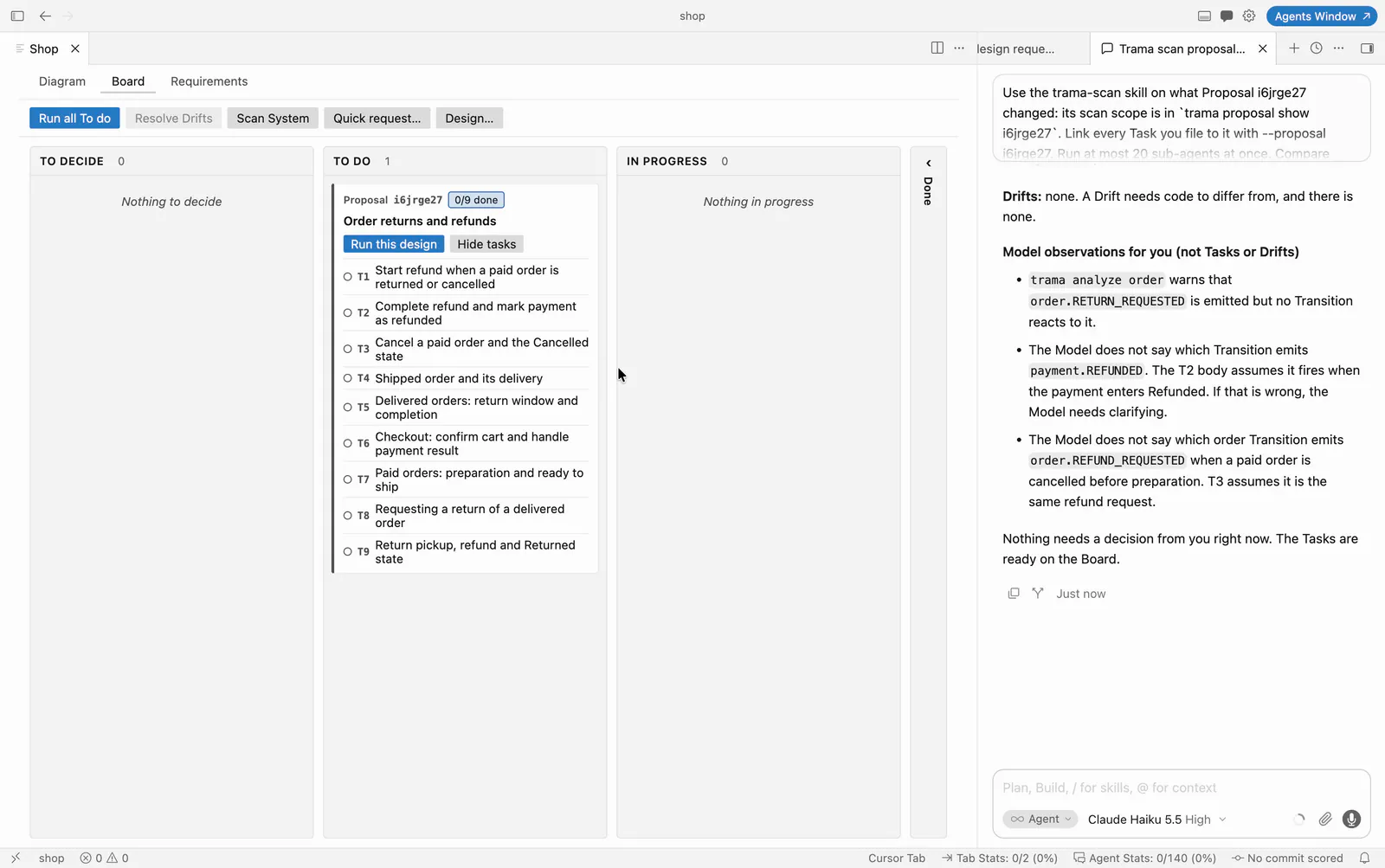The height and width of the screenshot is (868, 1385).
Task: Open the Quick request... dropdown button
Action: [x=377, y=118]
